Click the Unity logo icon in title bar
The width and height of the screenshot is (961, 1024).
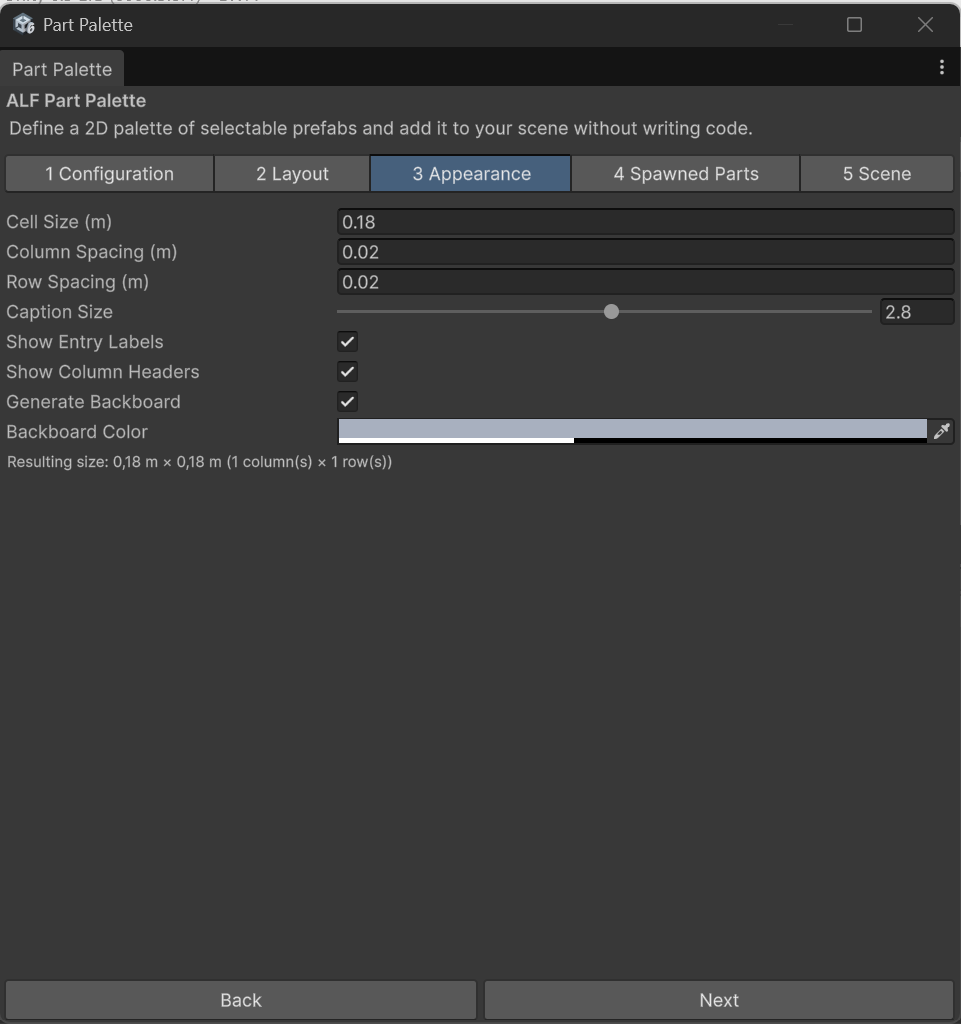click(24, 25)
